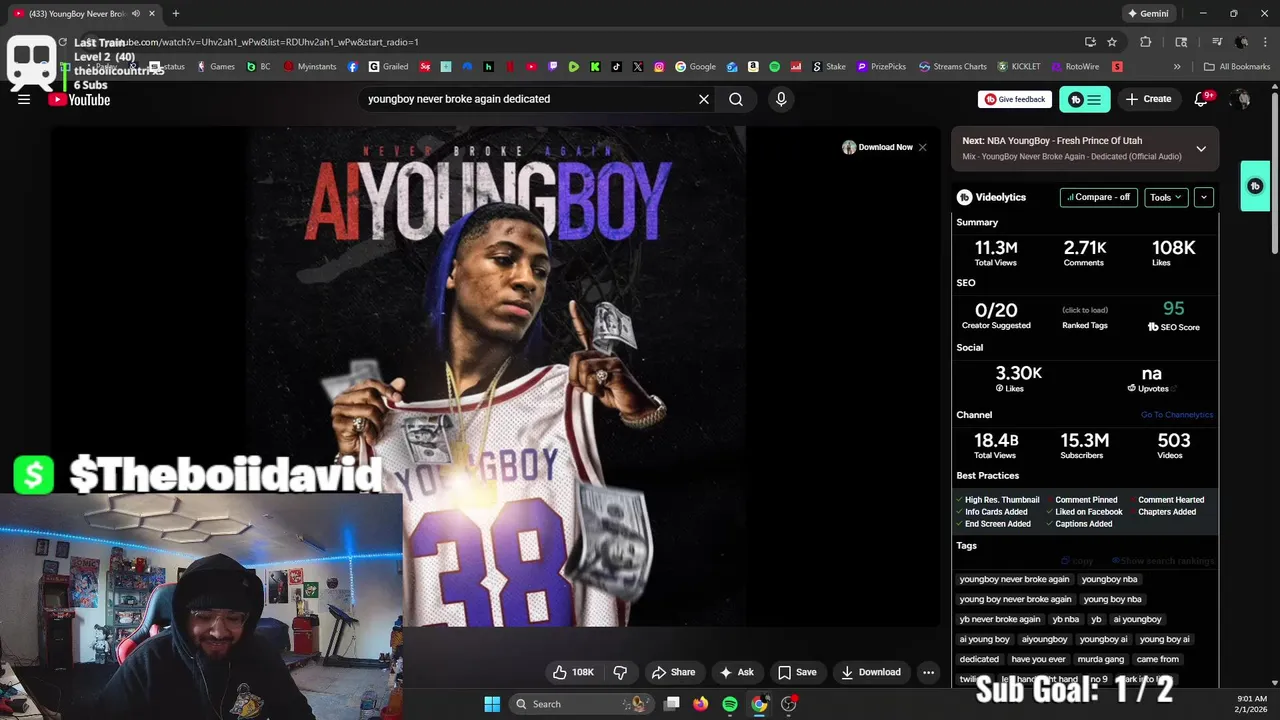The width and height of the screenshot is (1280, 720).
Task: Open the Chrome extensions puzzle icon
Action: (x=1146, y=42)
